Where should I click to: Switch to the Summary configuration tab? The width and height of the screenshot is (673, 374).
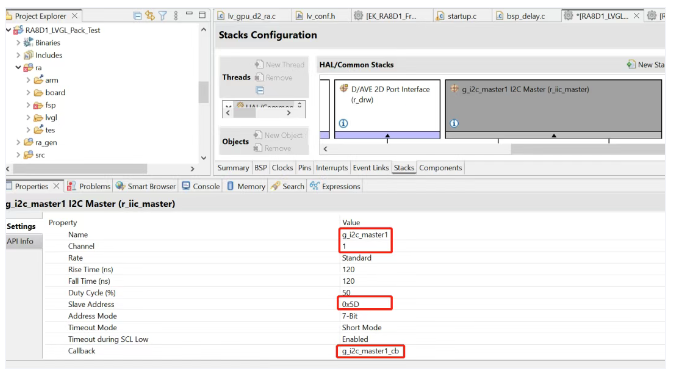[x=233, y=167]
